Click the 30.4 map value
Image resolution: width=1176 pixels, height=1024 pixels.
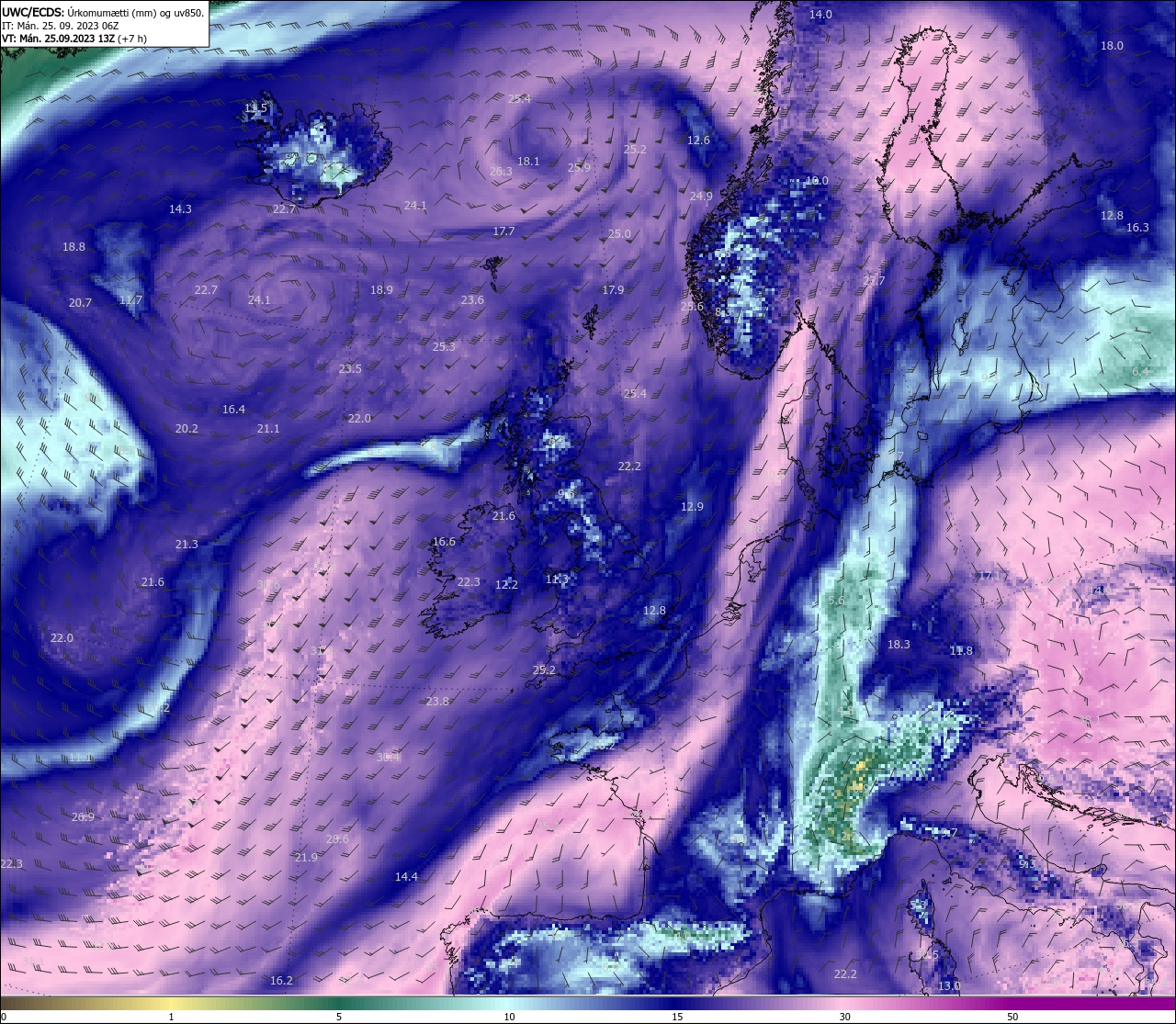tap(389, 757)
